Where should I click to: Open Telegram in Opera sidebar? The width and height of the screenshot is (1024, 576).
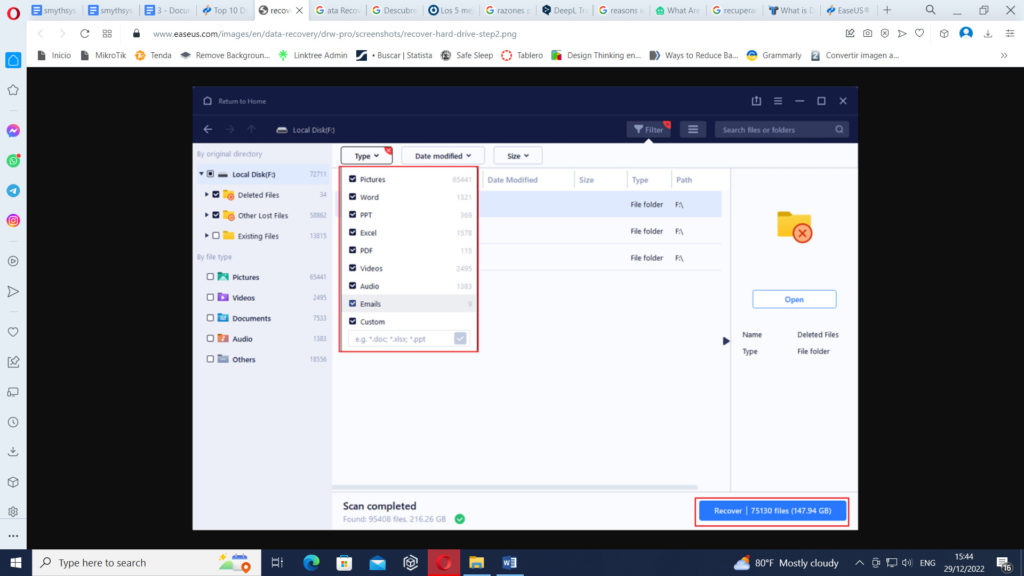pyautogui.click(x=13, y=191)
